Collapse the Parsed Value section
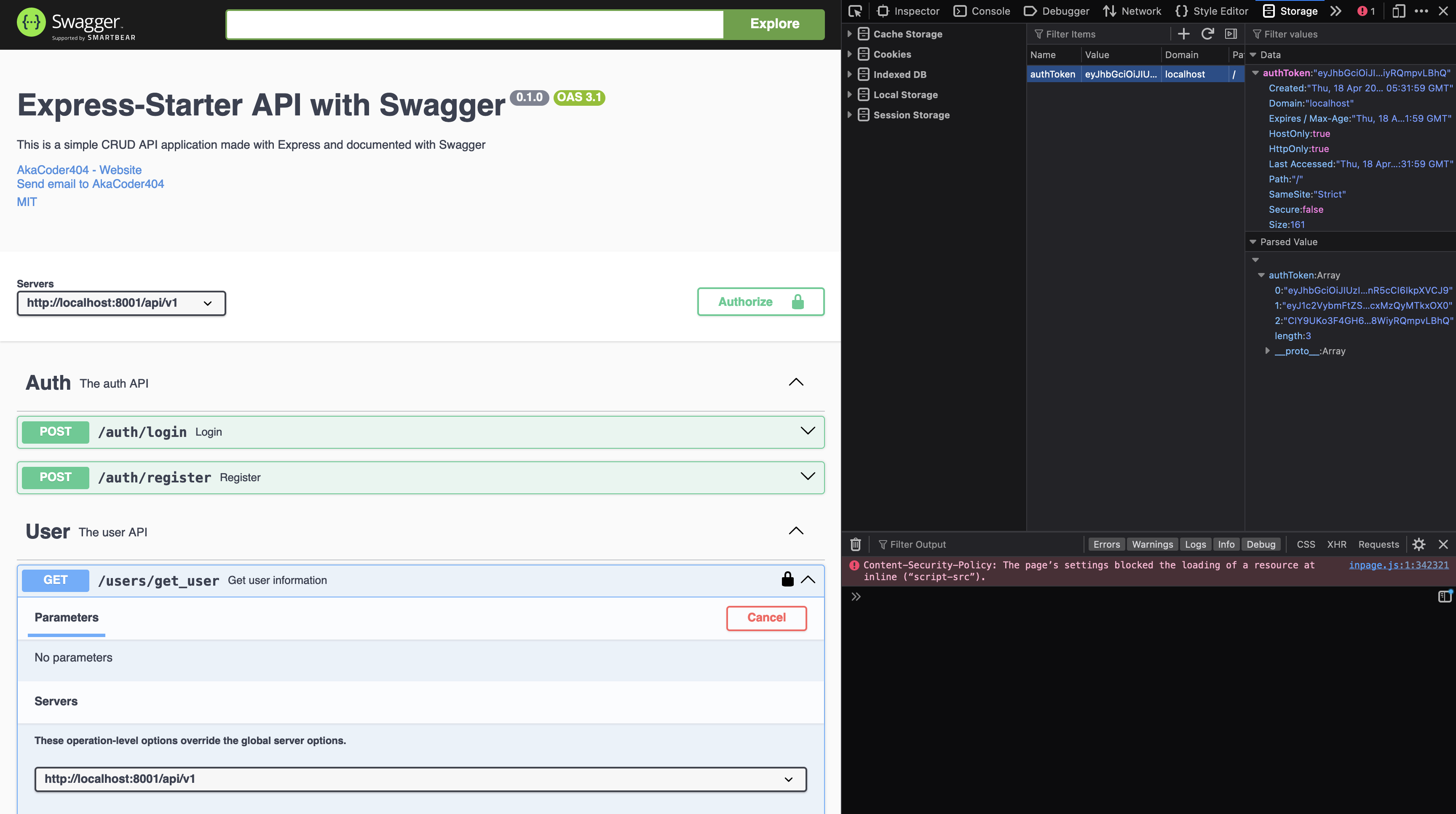This screenshot has width=1456, height=814. click(x=1253, y=242)
